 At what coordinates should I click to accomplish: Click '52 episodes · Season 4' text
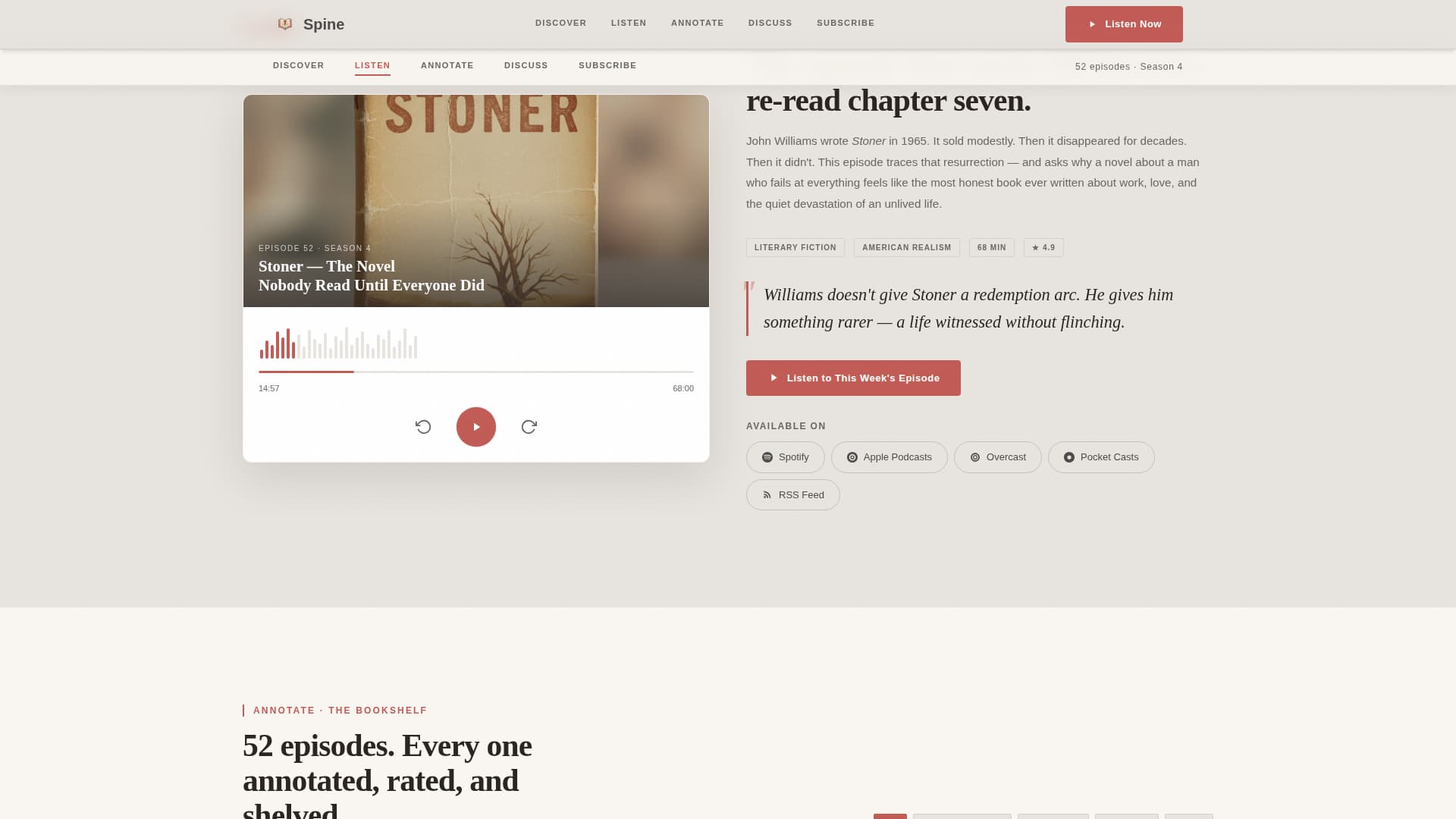tap(1129, 67)
